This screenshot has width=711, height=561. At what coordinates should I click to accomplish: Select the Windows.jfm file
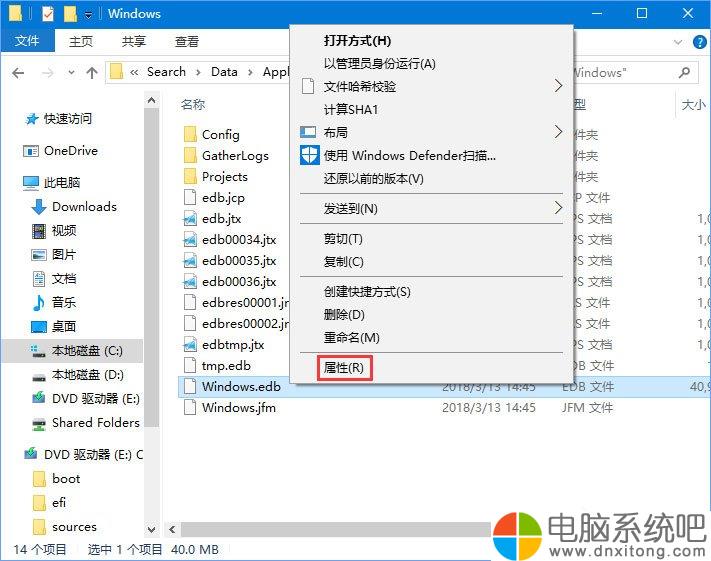click(x=230, y=408)
